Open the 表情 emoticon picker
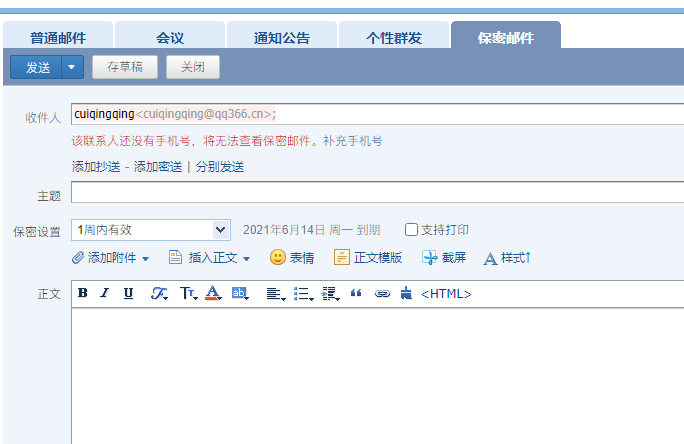This screenshot has width=684, height=444. [292, 257]
